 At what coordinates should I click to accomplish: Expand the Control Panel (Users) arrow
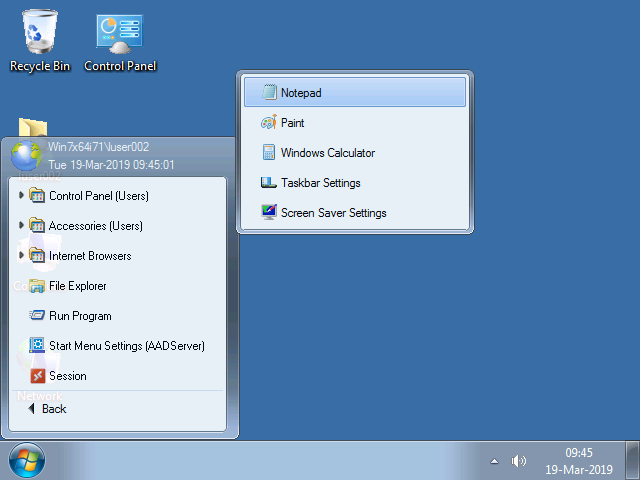point(22,196)
